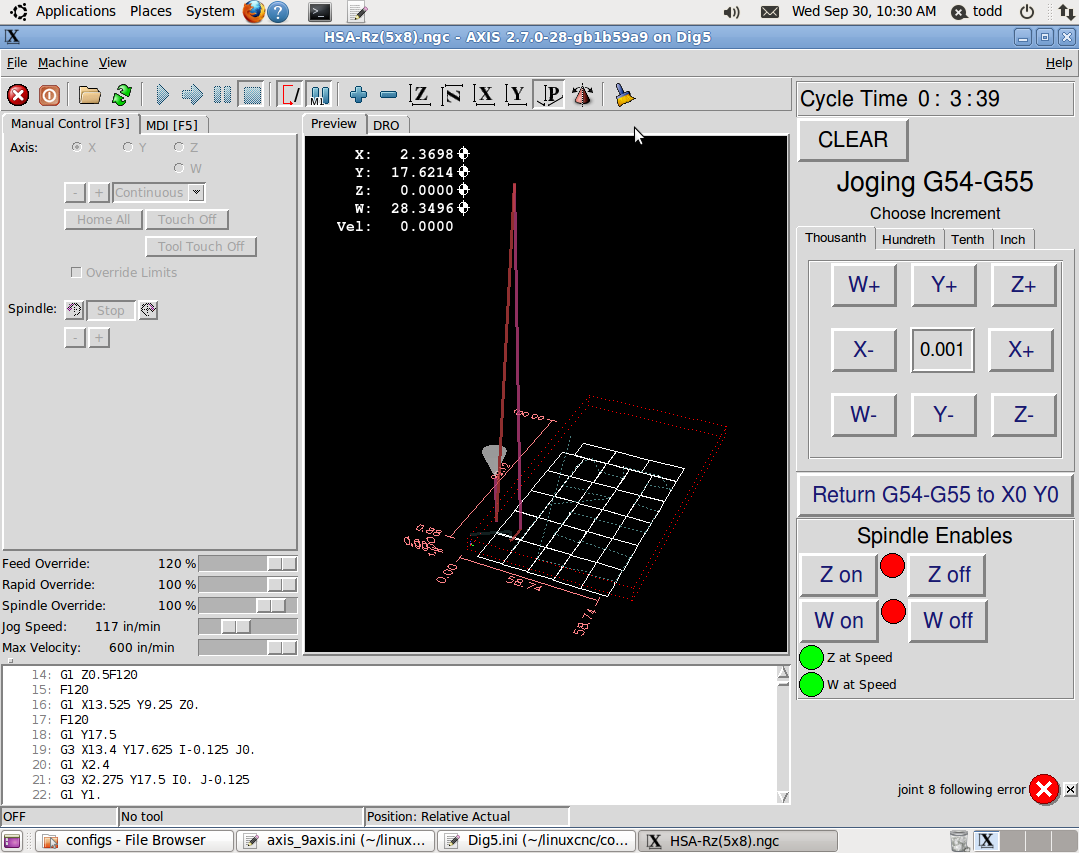The image size is (1079, 853).
Task: Switch to the Z top view icon
Action: 421,95
